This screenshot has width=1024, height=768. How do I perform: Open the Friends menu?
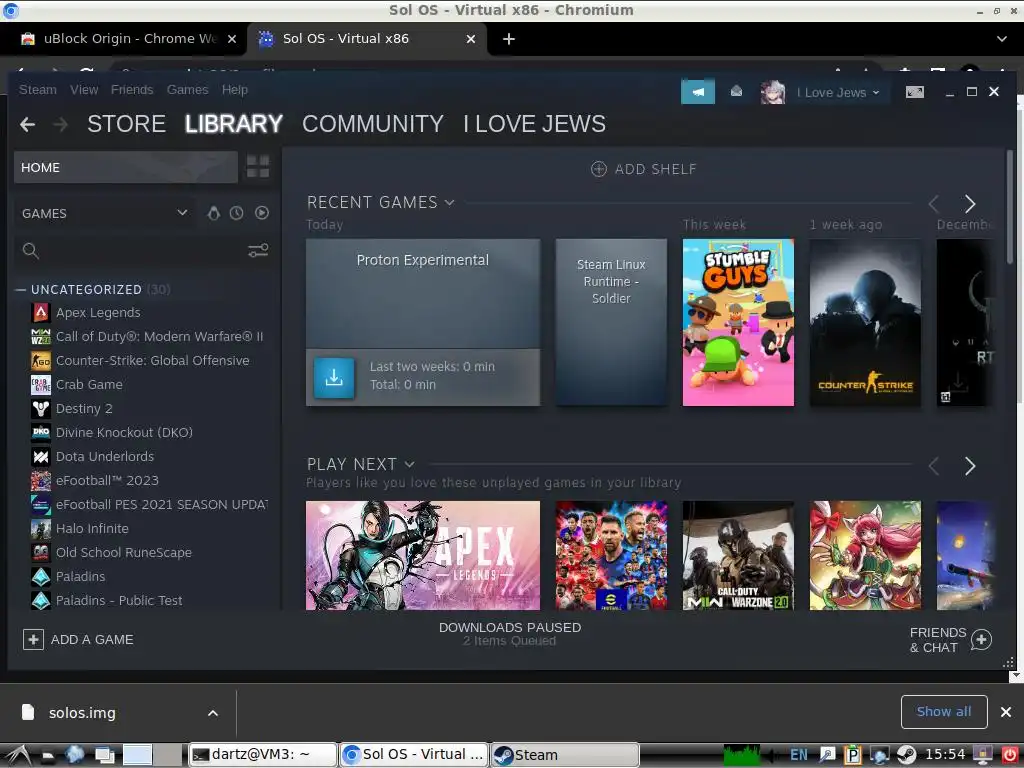pyautogui.click(x=132, y=89)
